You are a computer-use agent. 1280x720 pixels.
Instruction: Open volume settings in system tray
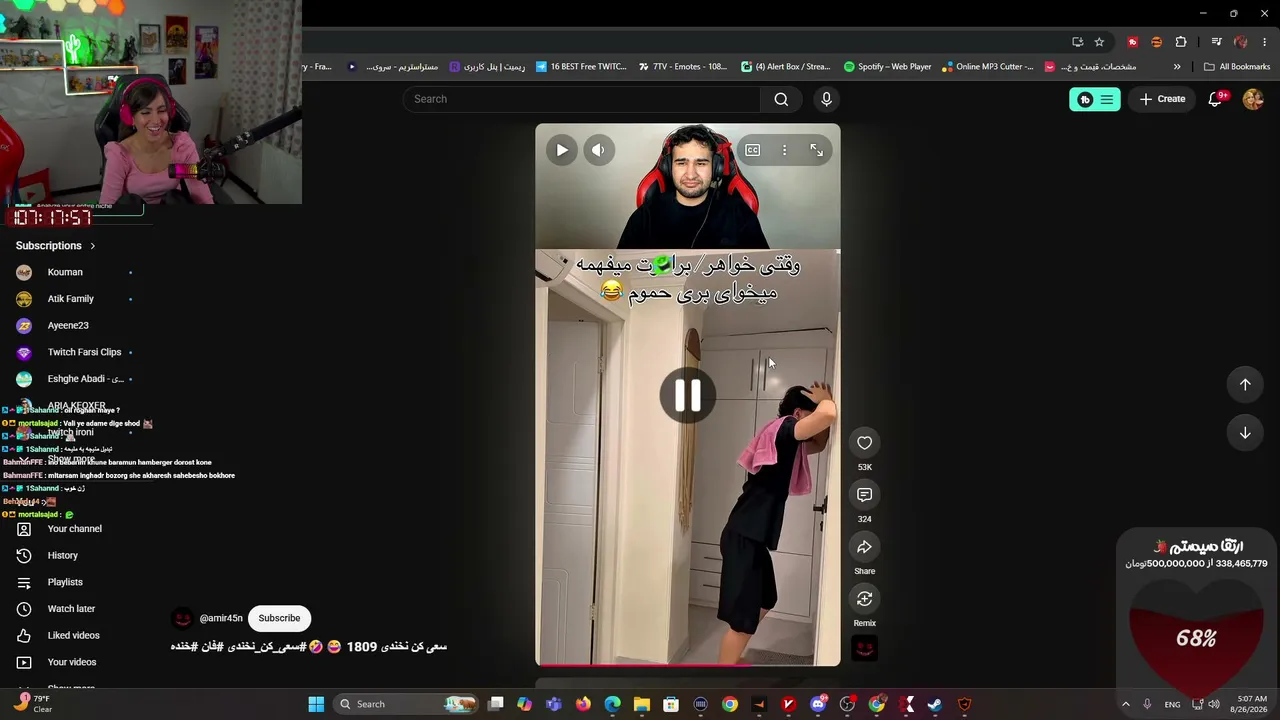[x=1214, y=704]
